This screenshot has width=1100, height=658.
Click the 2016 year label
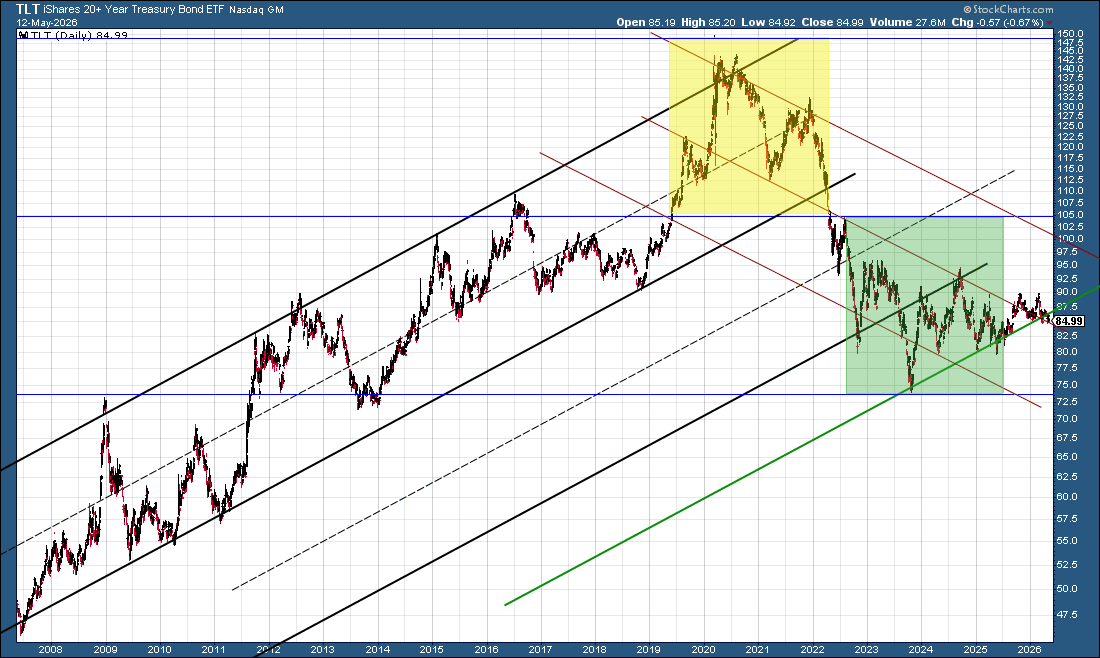coord(486,650)
